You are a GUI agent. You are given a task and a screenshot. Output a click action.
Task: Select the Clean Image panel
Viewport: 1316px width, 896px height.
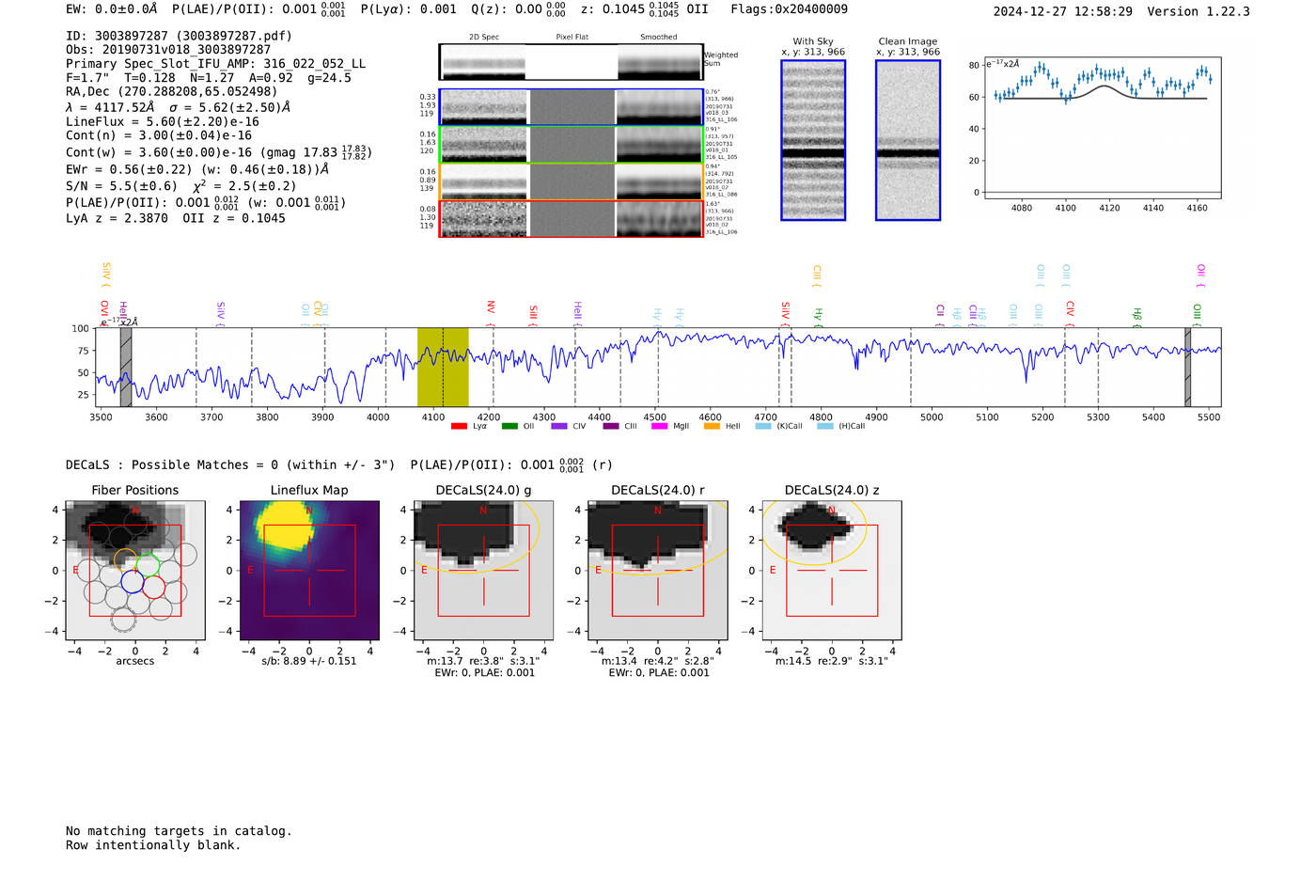(908, 140)
